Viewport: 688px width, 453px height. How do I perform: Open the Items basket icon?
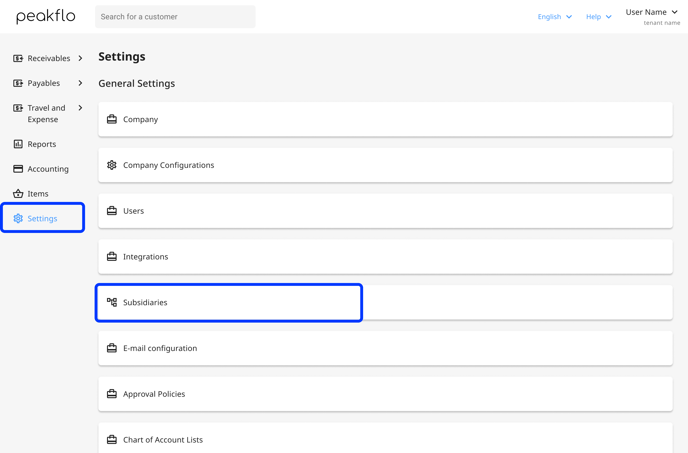pos(18,194)
